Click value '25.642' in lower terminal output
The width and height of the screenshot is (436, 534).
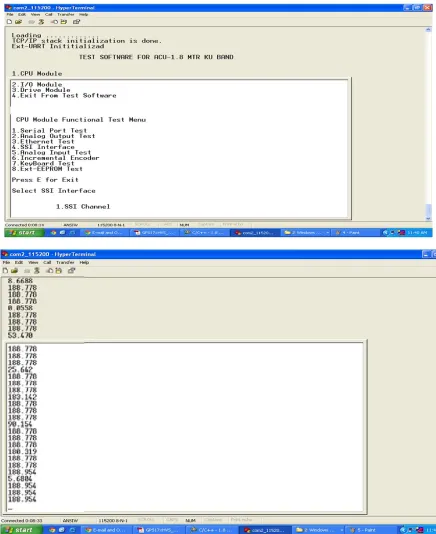point(20,370)
